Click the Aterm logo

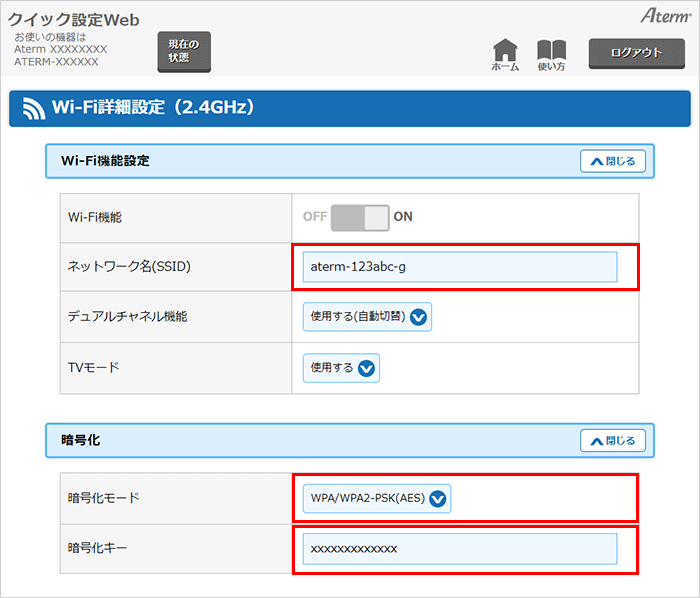click(664, 18)
